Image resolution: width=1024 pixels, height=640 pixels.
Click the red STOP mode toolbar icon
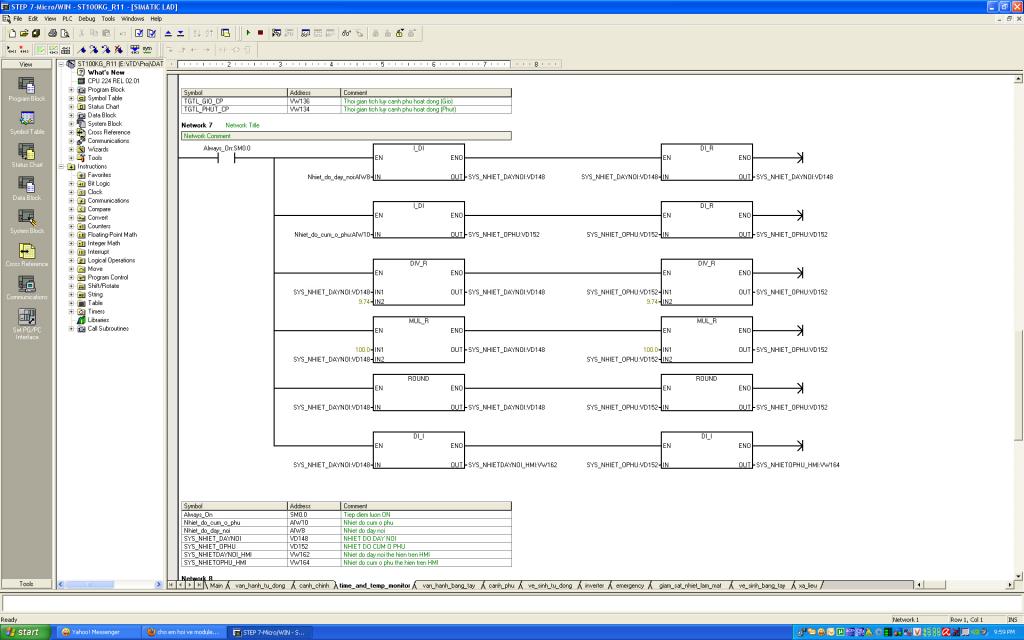[261, 33]
